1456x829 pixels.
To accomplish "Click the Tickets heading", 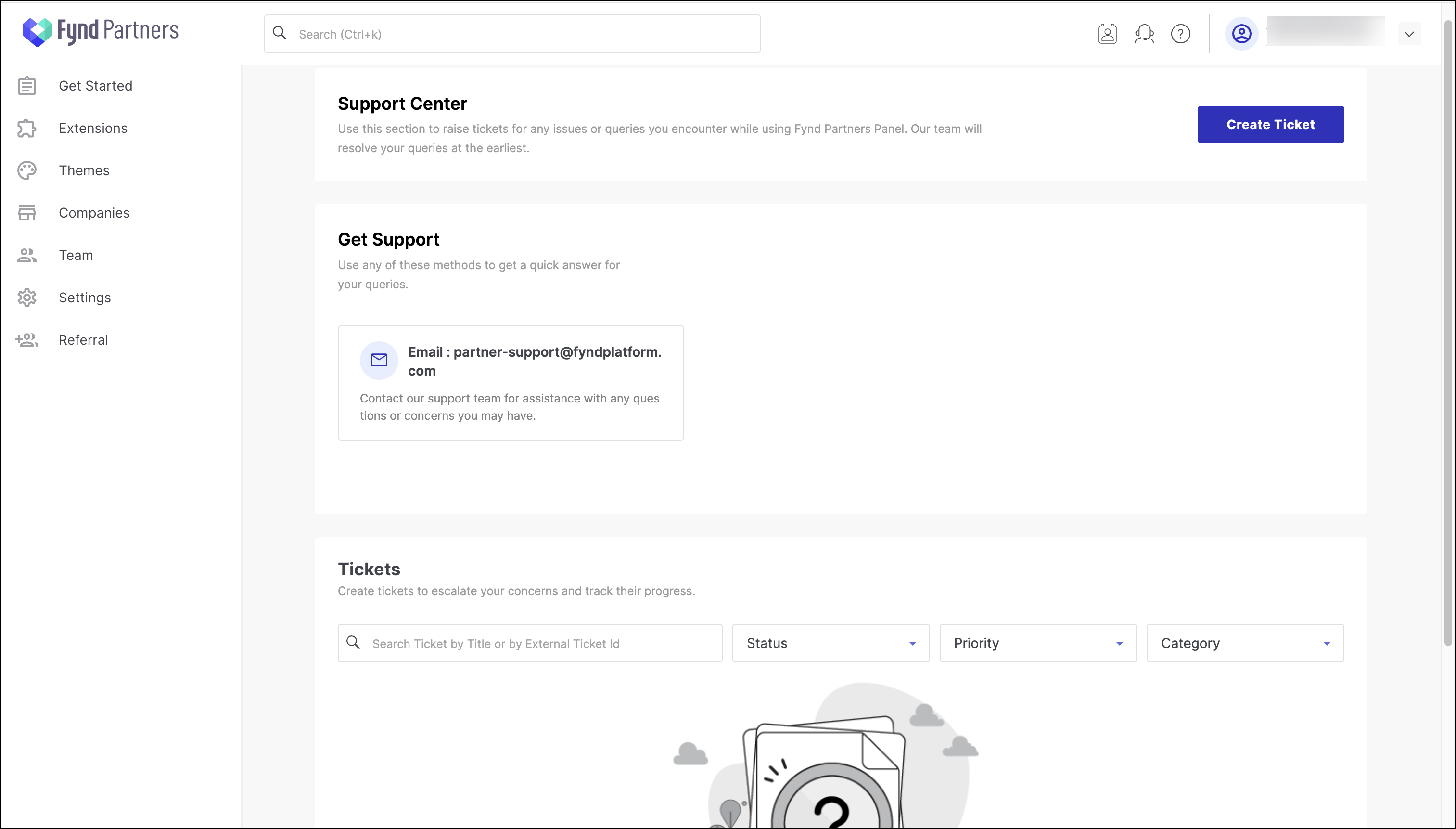I will [x=369, y=570].
